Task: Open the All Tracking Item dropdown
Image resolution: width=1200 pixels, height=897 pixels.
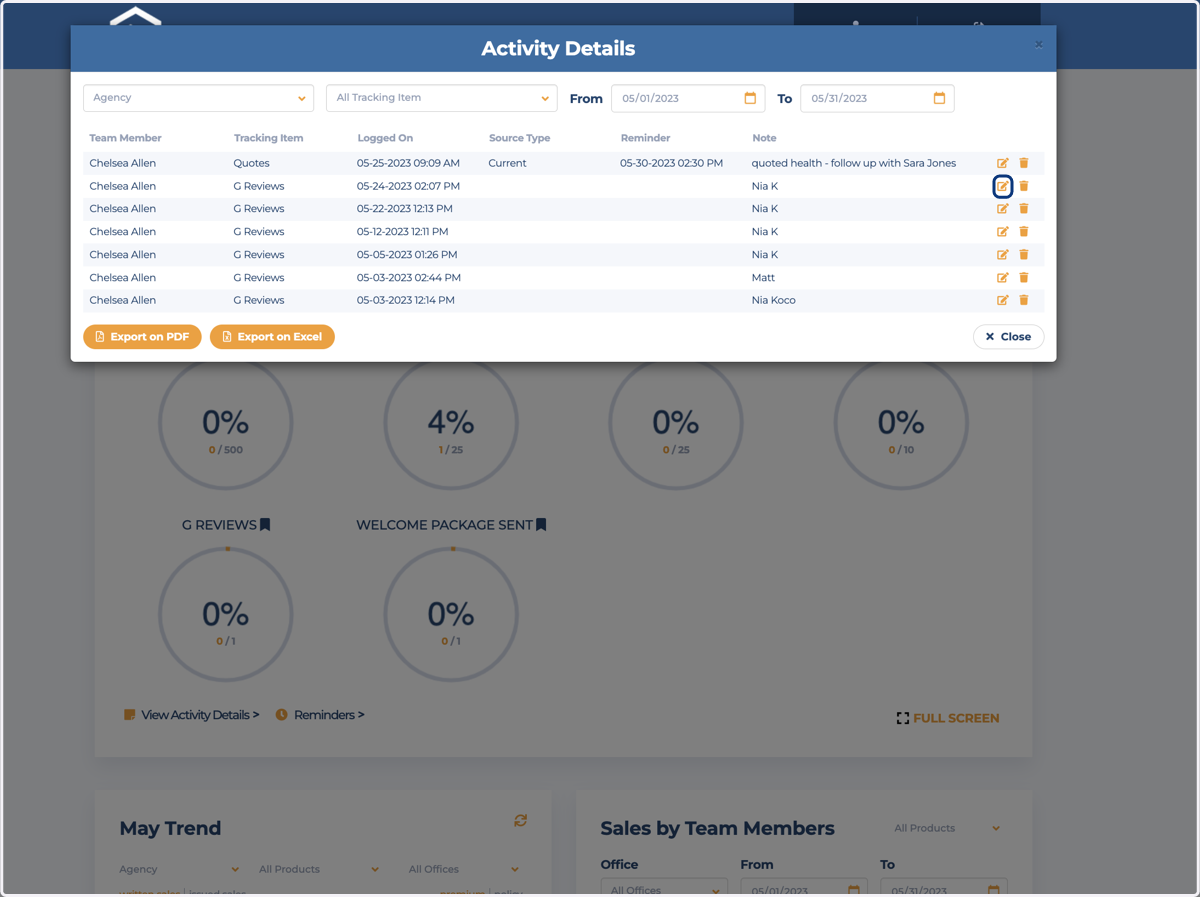Action: [441, 98]
